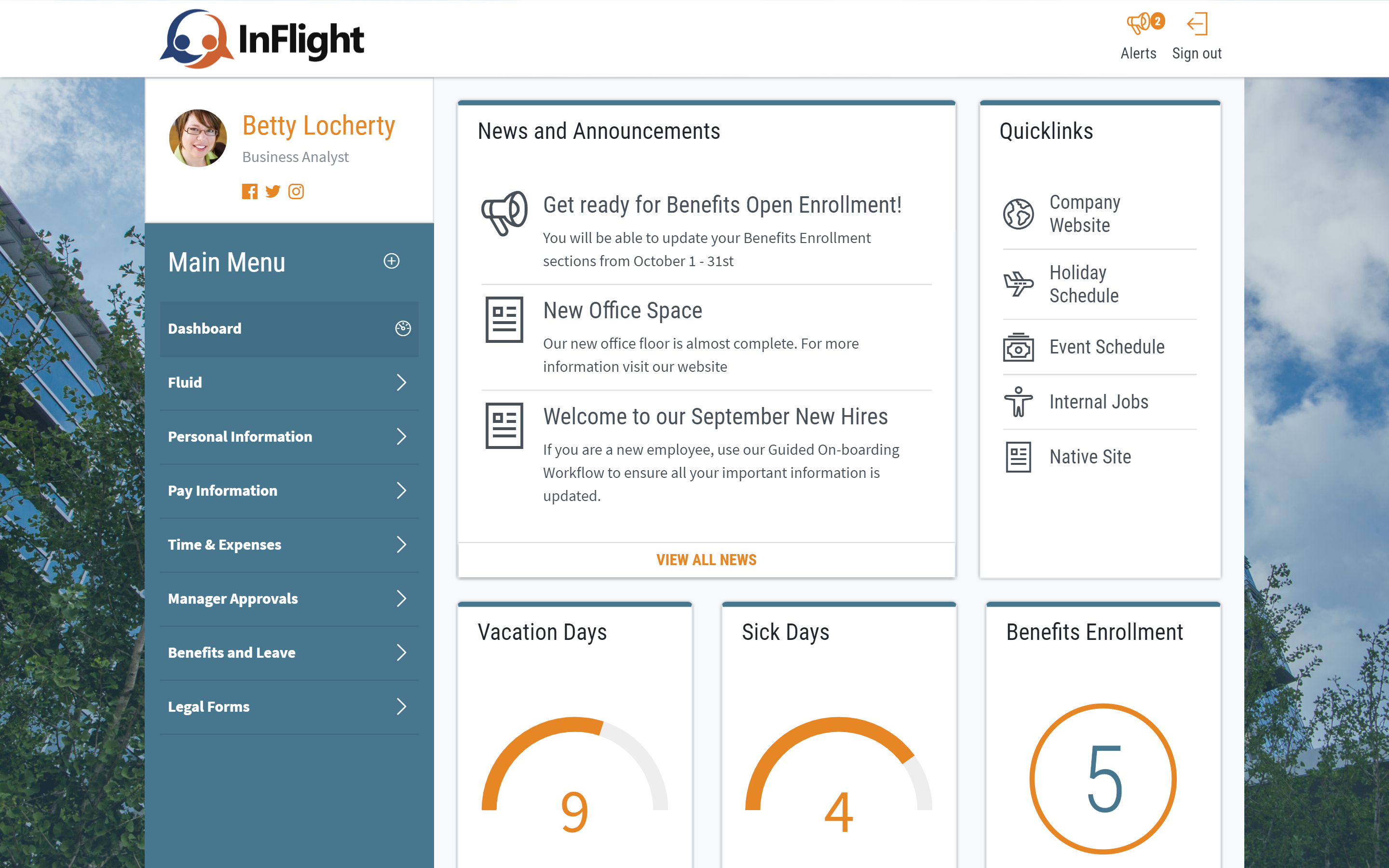Open the Alerts megaphone icon
This screenshot has height=868, width=1389.
click(1137, 24)
